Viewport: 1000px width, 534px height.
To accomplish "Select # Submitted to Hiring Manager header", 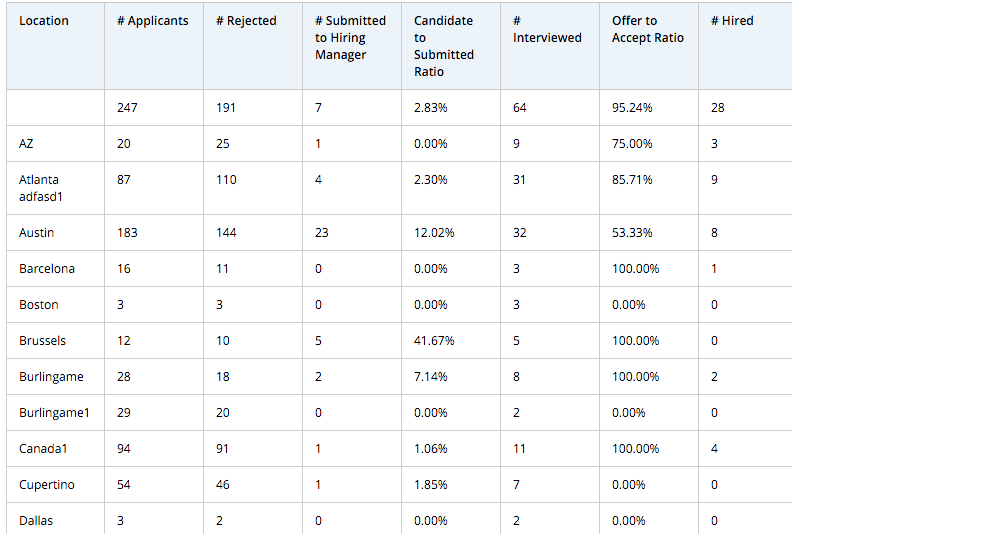I will tap(350, 38).
